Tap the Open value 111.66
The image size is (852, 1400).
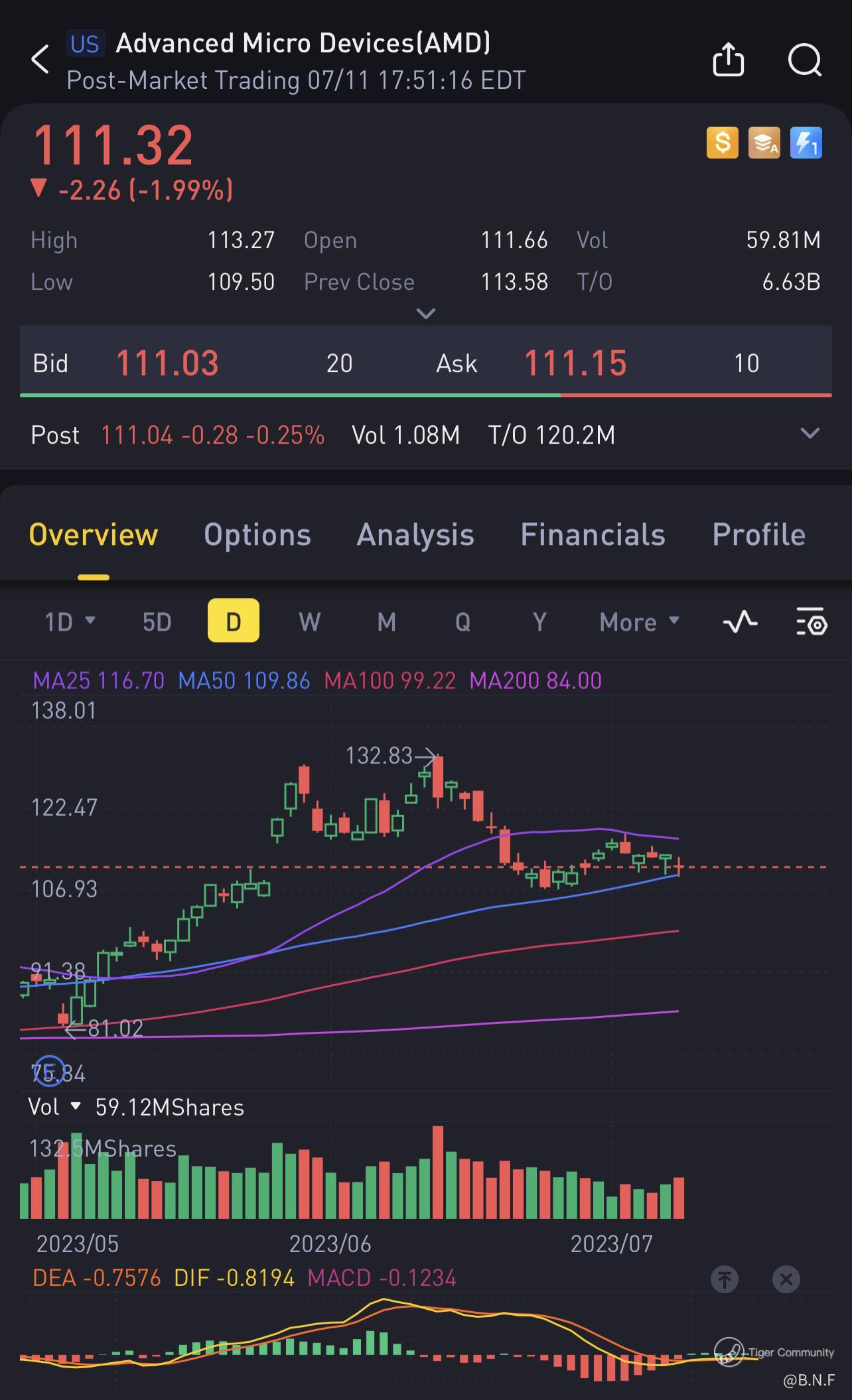click(x=514, y=239)
